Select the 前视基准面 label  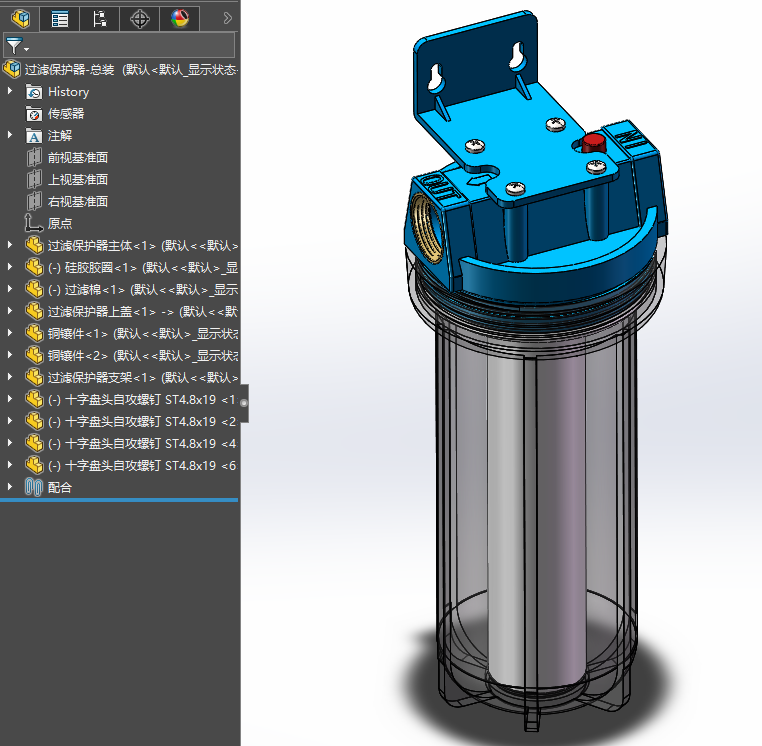(78, 157)
